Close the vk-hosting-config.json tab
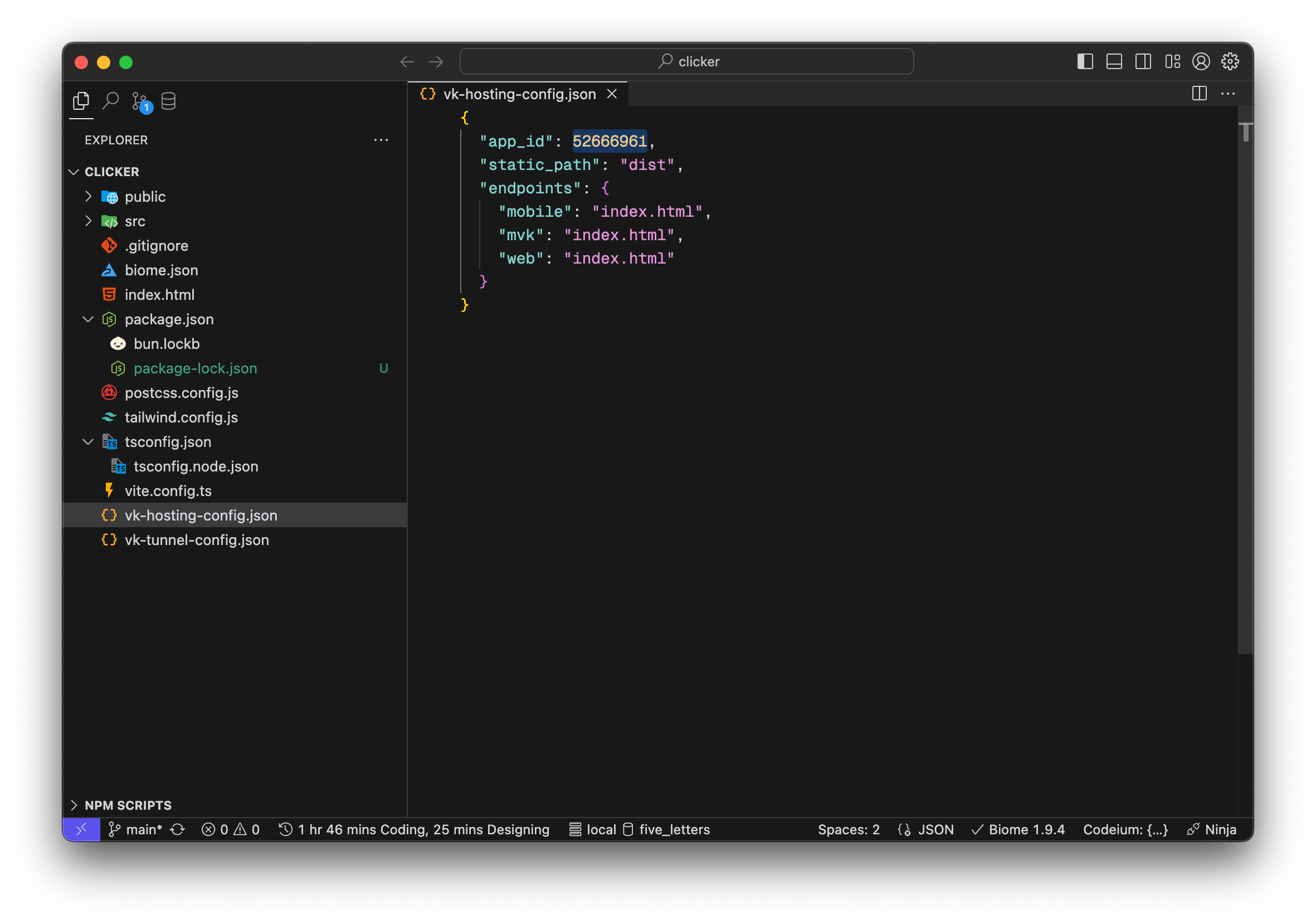The width and height of the screenshot is (1316, 924). click(612, 94)
